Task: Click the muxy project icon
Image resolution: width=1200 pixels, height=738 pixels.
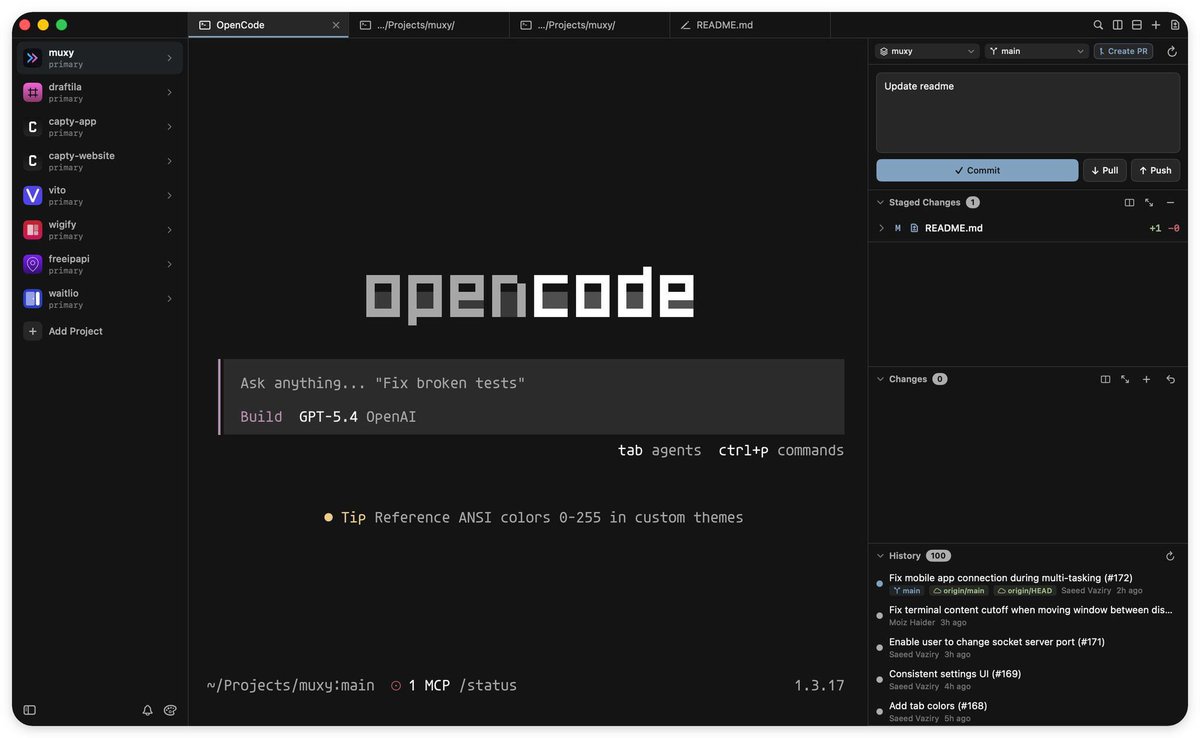Action: (x=32, y=58)
